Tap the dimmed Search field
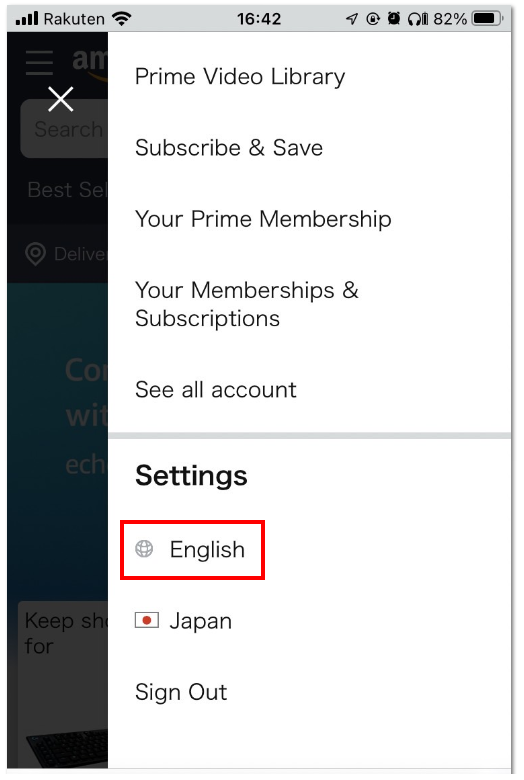 (x=64, y=129)
